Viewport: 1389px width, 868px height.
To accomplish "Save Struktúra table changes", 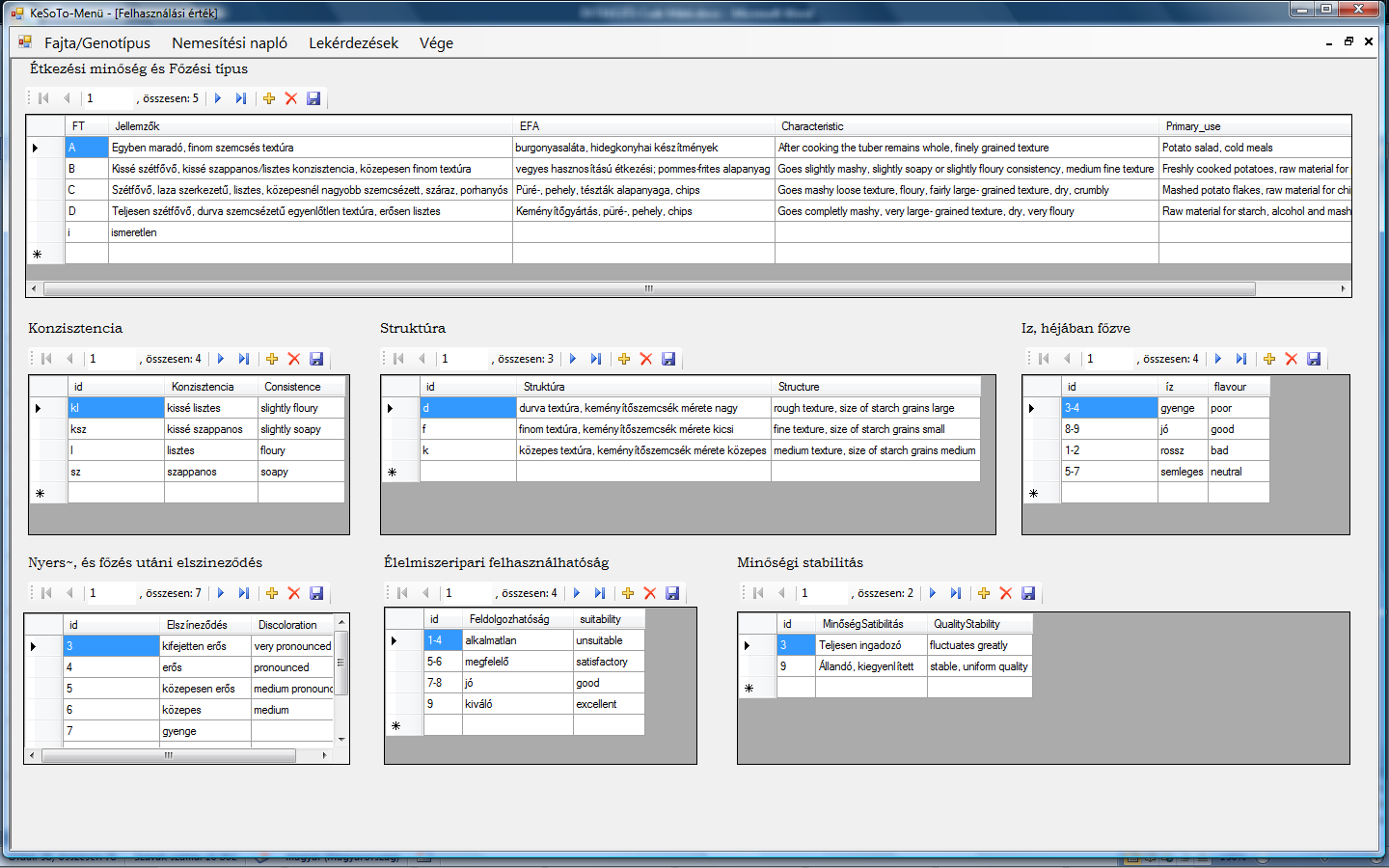I will (x=668, y=359).
